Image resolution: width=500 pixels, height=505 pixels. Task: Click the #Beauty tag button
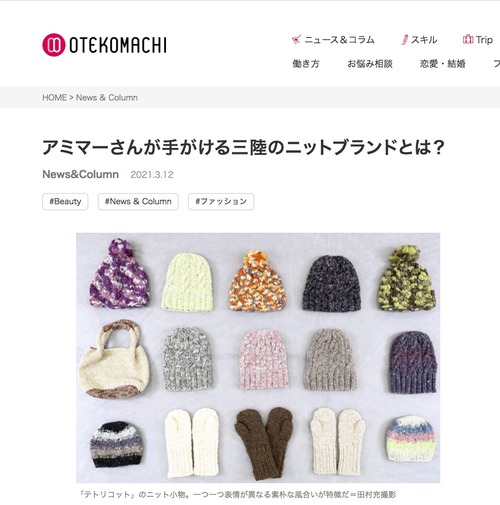tap(65, 201)
